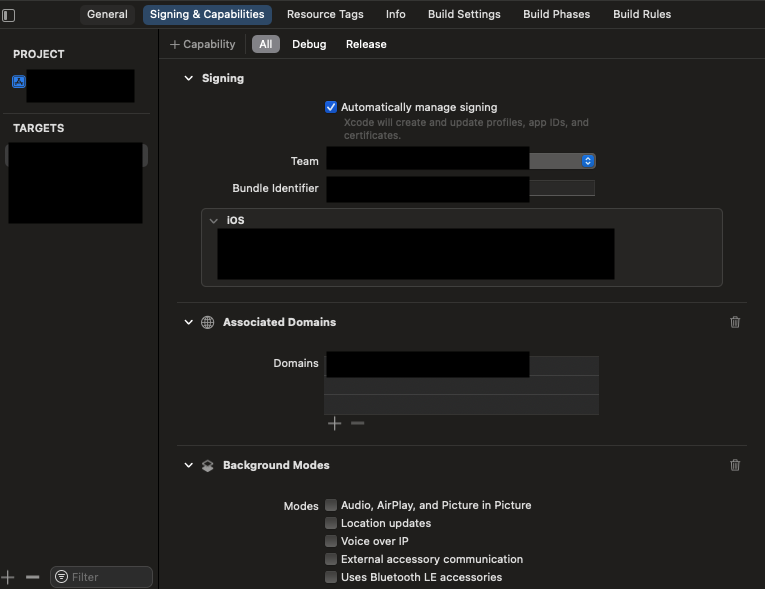Collapse the Associated Domains section
Screen dimensions: 765x589
[x=188, y=322]
